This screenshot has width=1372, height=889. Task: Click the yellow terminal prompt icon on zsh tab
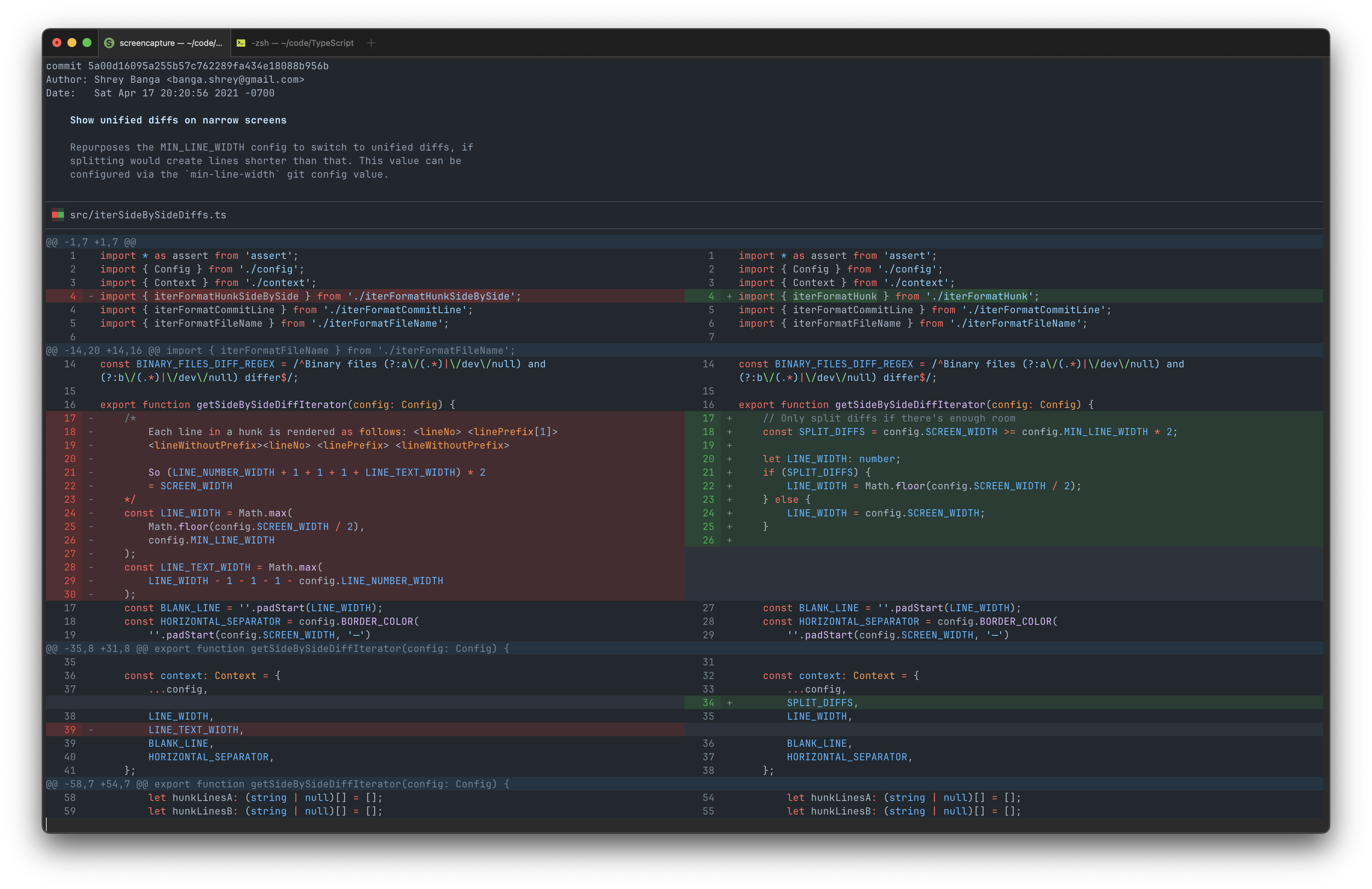(241, 43)
